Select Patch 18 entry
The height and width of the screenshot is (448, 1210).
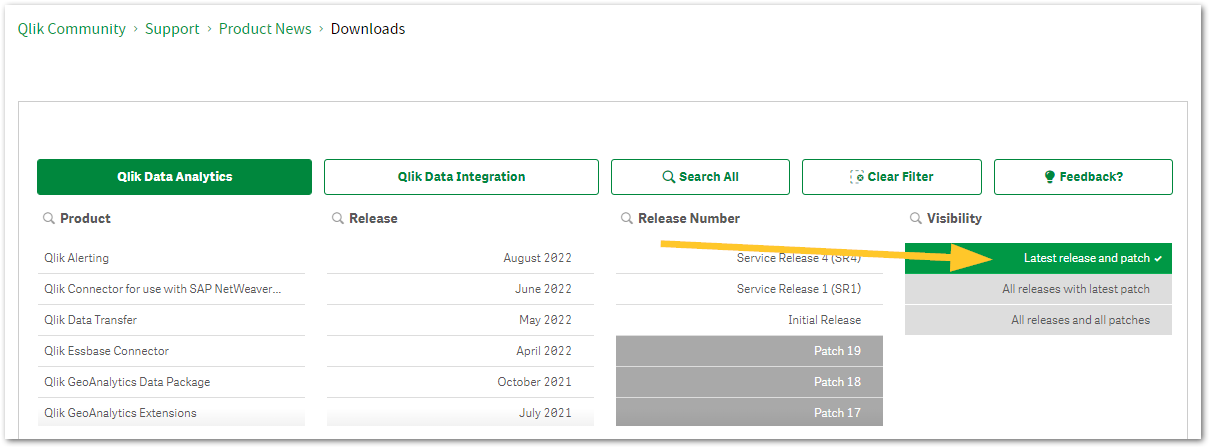[x=749, y=382]
